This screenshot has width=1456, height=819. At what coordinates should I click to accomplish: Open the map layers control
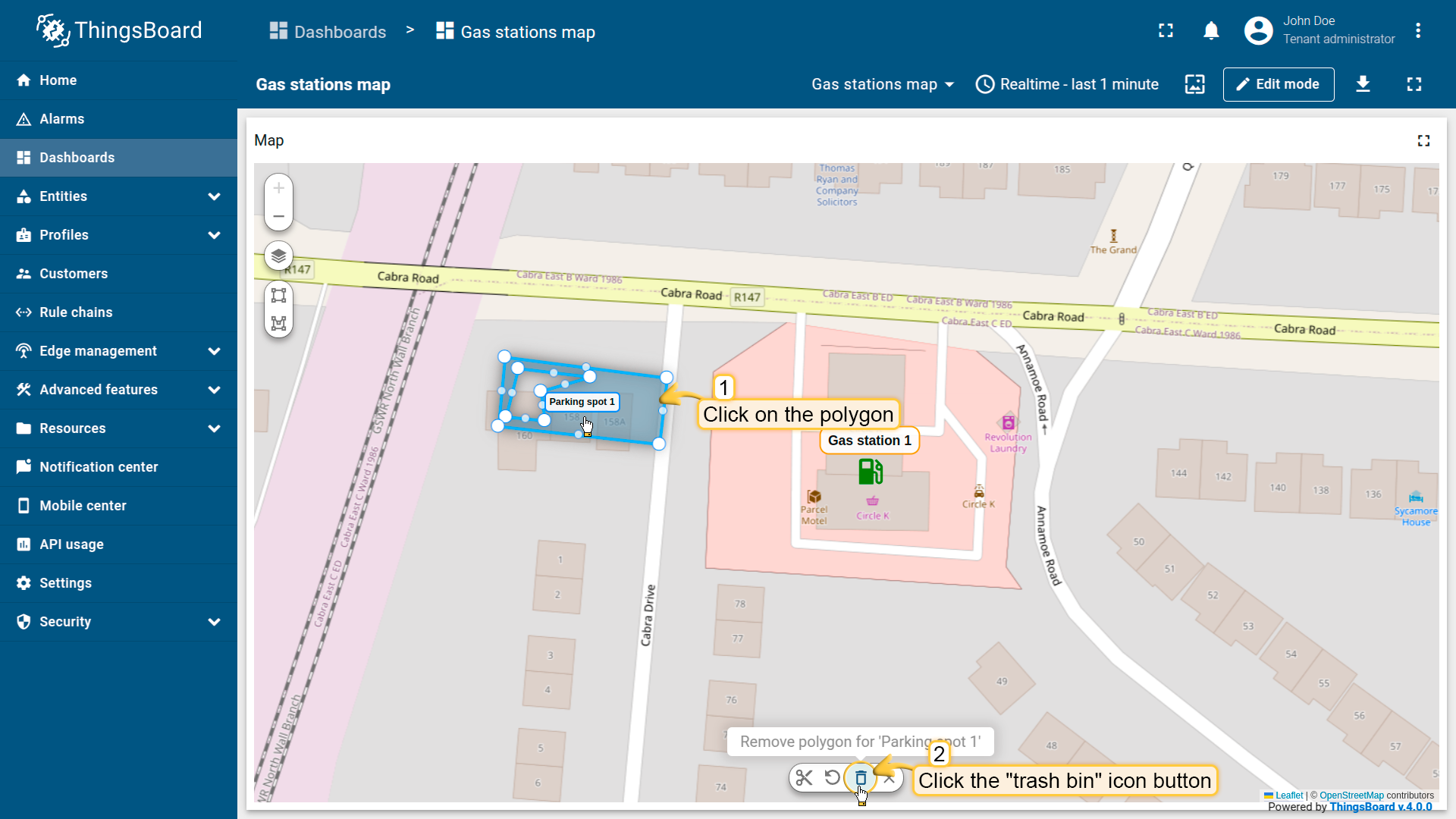[x=278, y=256]
